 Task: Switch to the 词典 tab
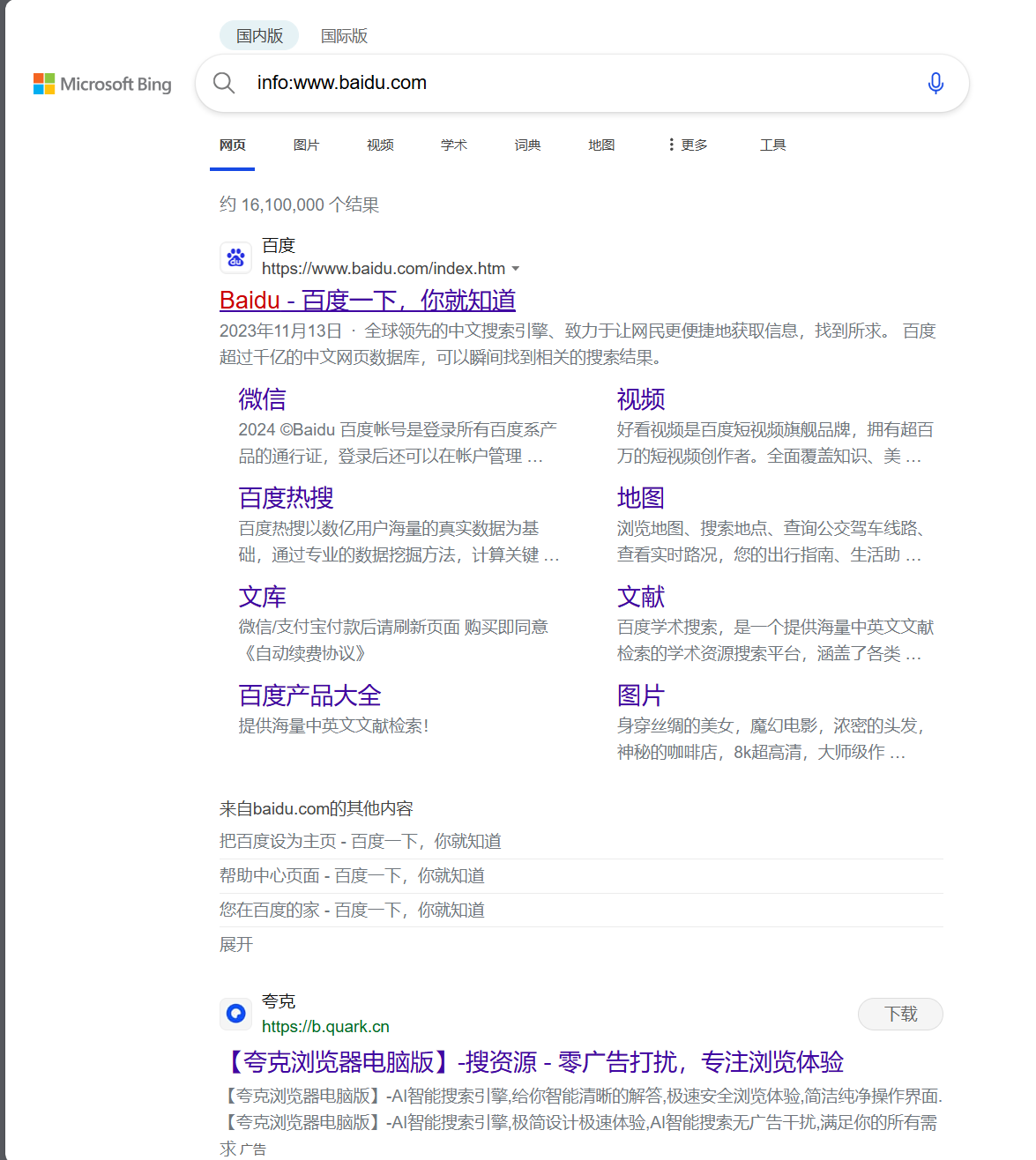click(526, 145)
